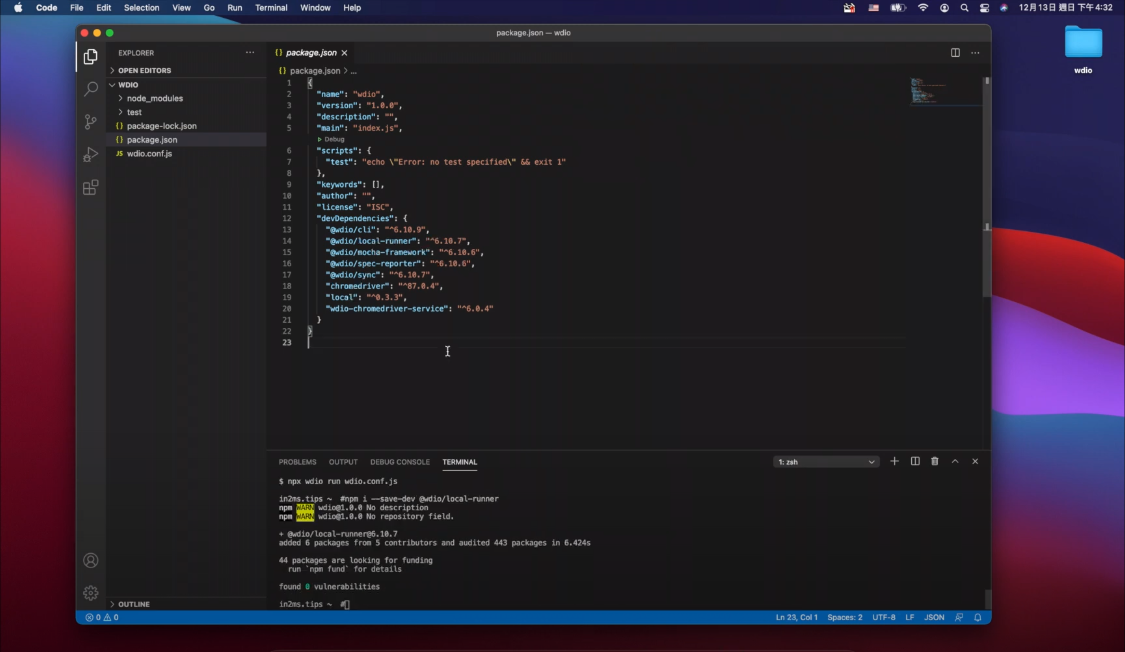The width and height of the screenshot is (1125, 652).
Task: Split the editor to the right
Action: pyautogui.click(x=955, y=52)
